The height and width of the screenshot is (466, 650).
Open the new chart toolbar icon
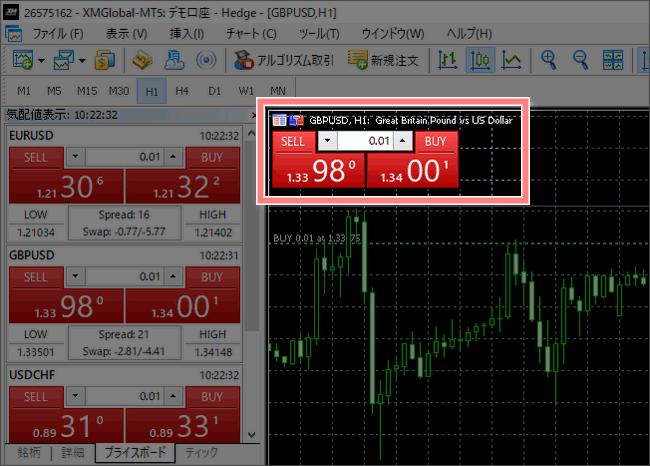click(23, 60)
